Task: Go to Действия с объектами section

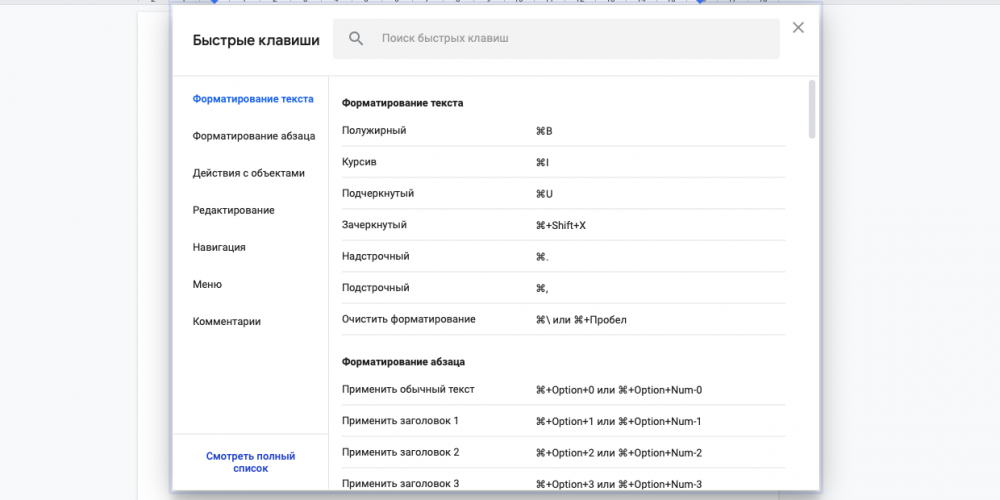Action: click(x=248, y=173)
